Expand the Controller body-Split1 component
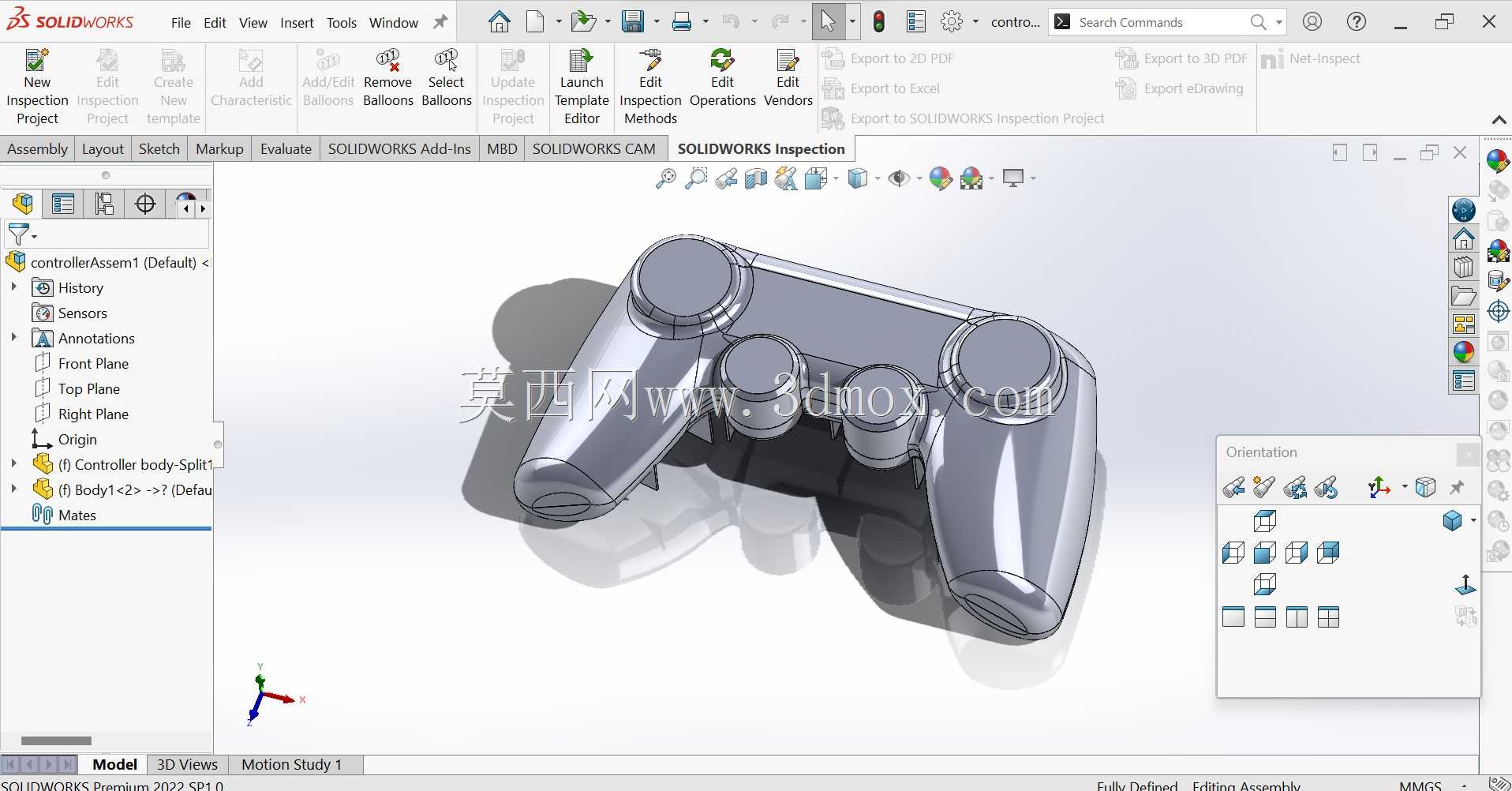The width and height of the screenshot is (1512, 791). point(13,464)
